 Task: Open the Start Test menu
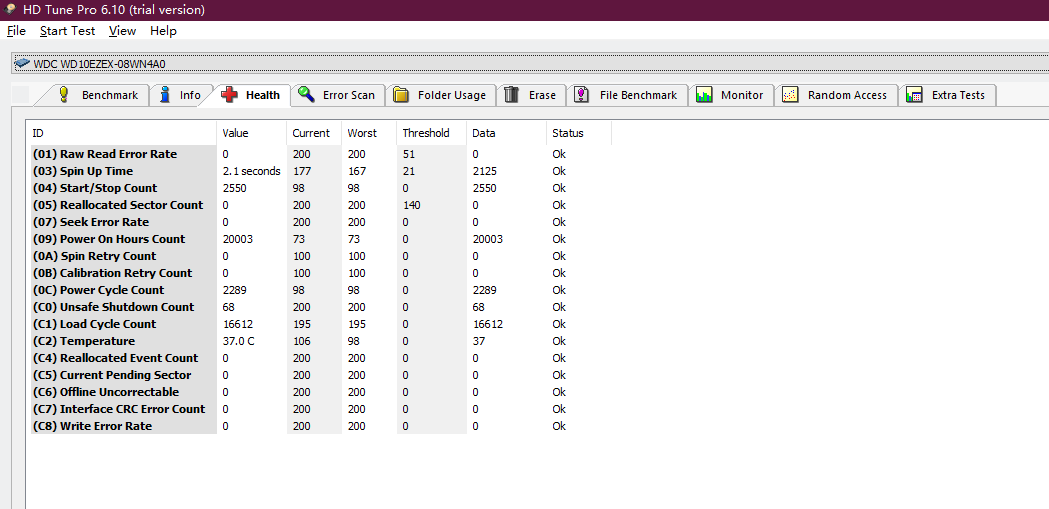(68, 31)
